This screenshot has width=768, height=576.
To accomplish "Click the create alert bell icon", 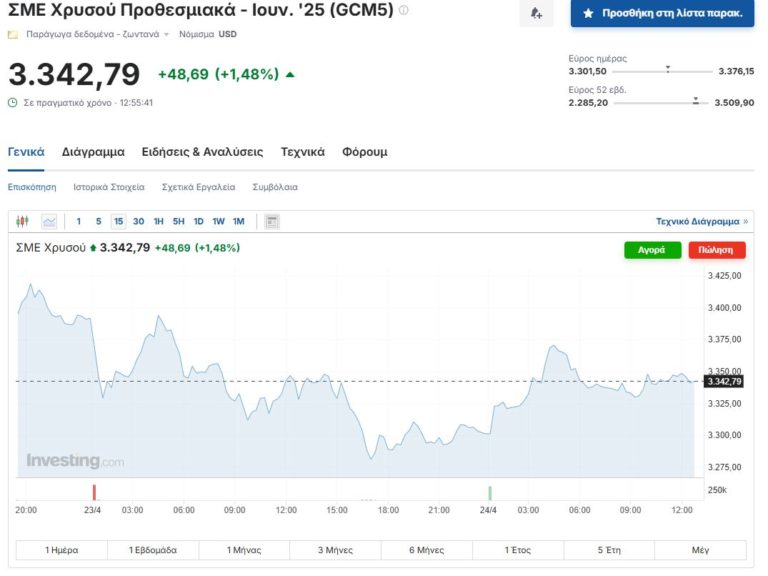I will [536, 13].
